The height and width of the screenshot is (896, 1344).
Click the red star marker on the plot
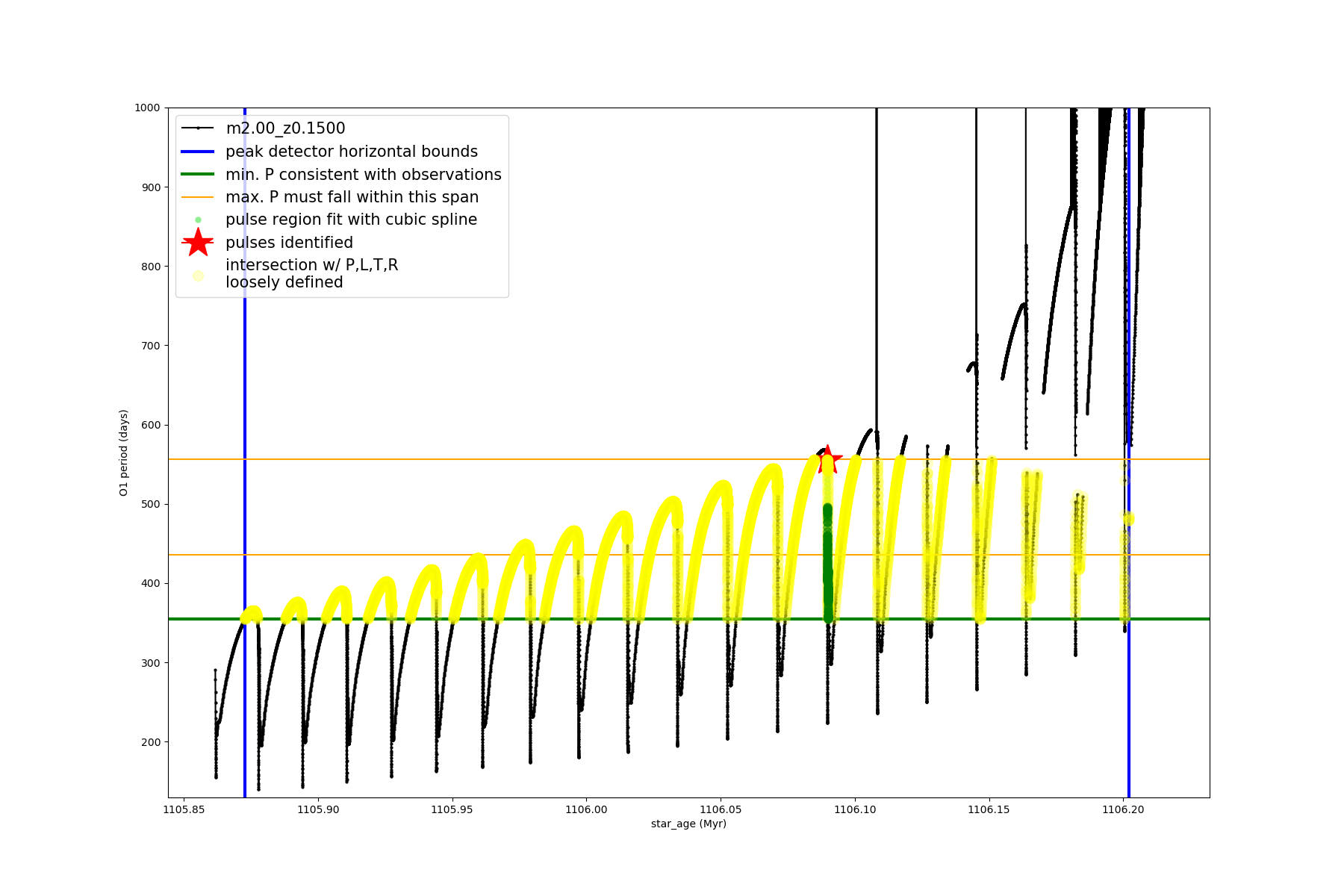(827, 460)
